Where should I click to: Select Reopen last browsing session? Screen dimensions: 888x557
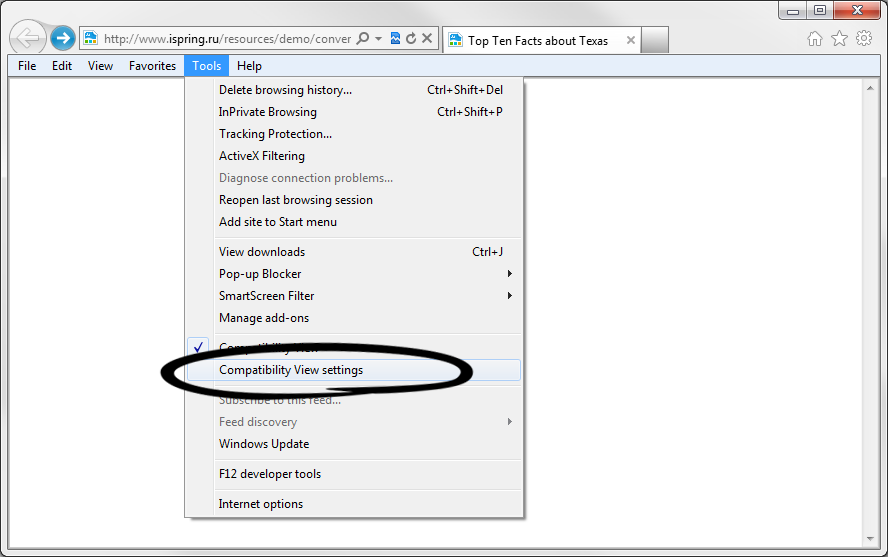354,200
